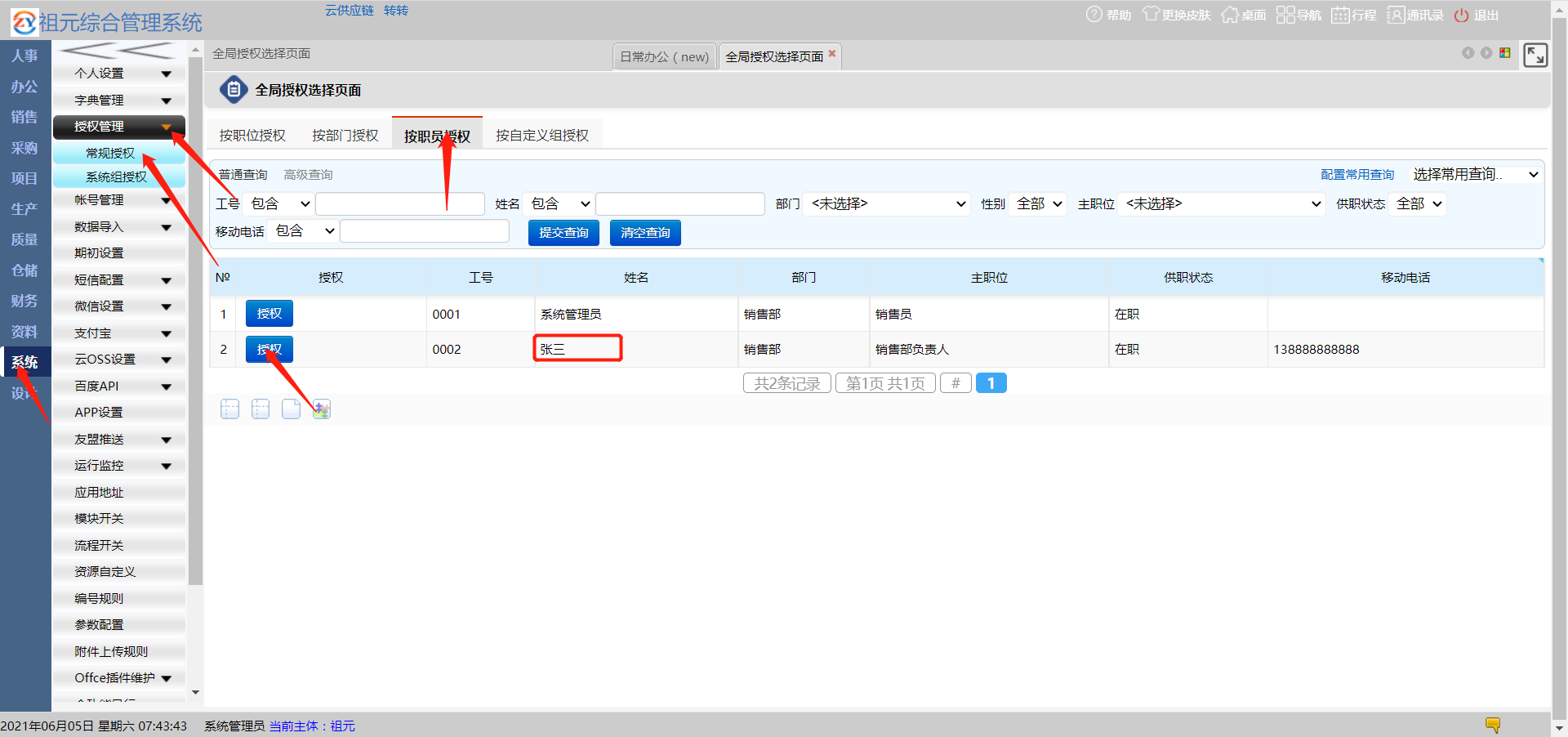
Task: Focus the 移动电话 text input field
Action: (x=425, y=232)
